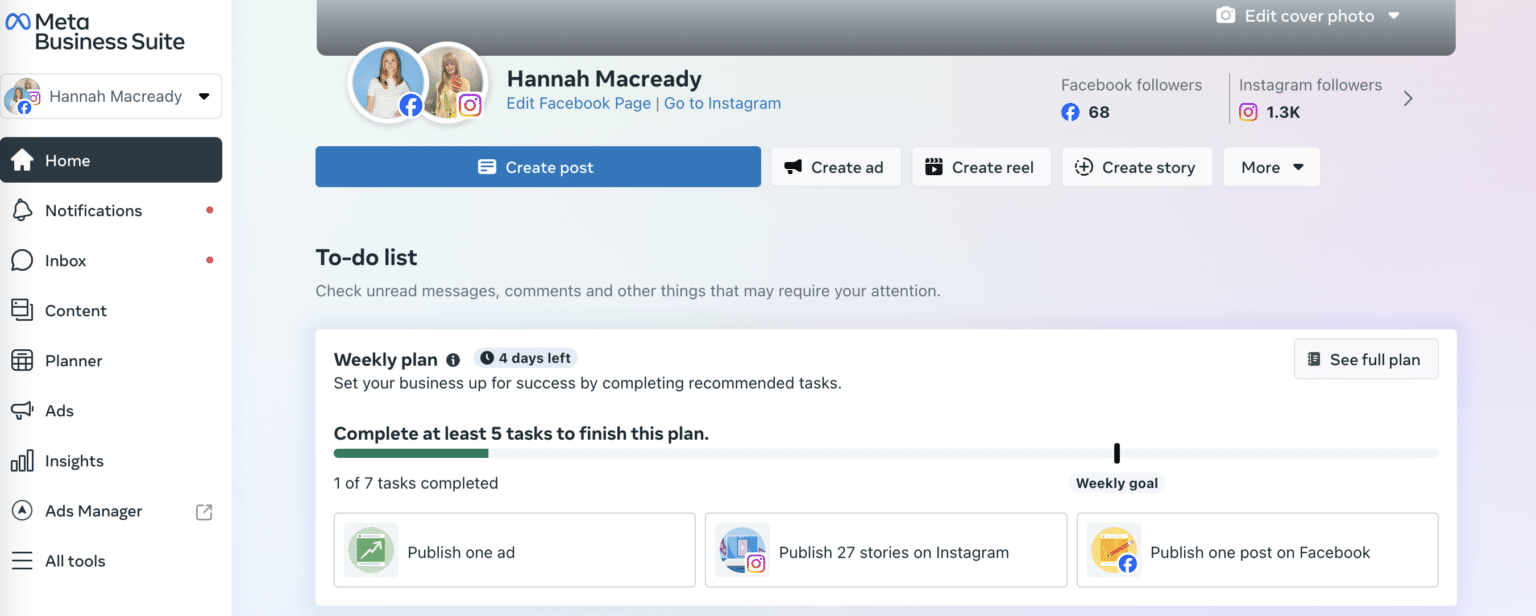Open the Notifications panel

click(x=93, y=210)
